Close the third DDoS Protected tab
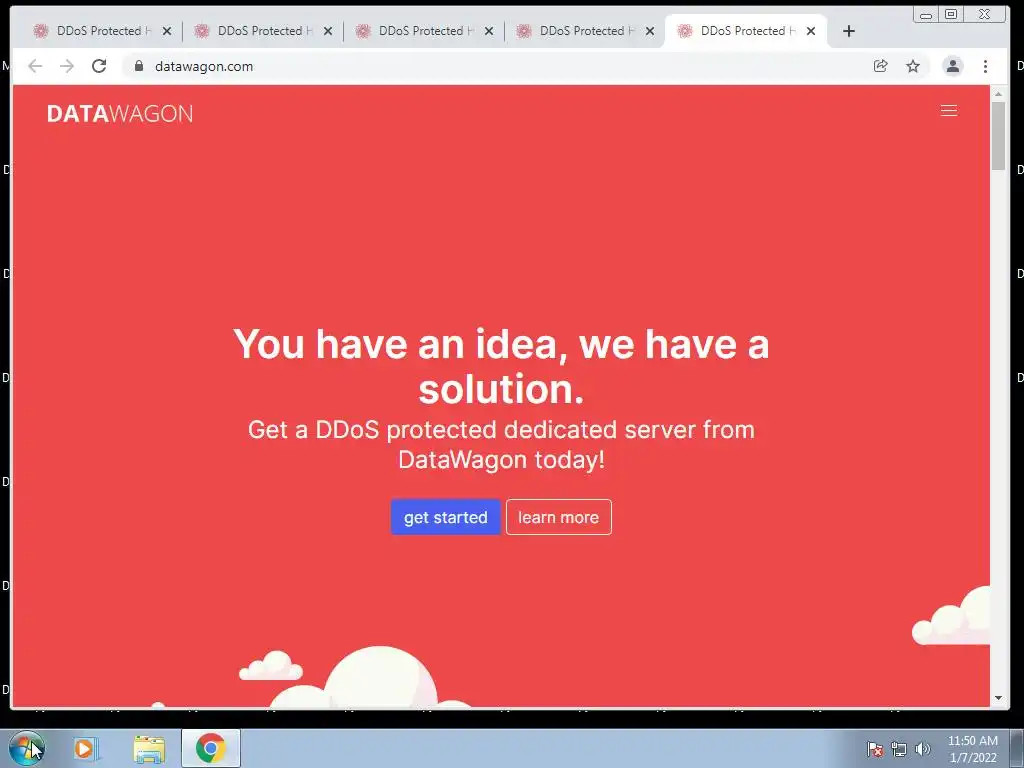 tap(488, 31)
